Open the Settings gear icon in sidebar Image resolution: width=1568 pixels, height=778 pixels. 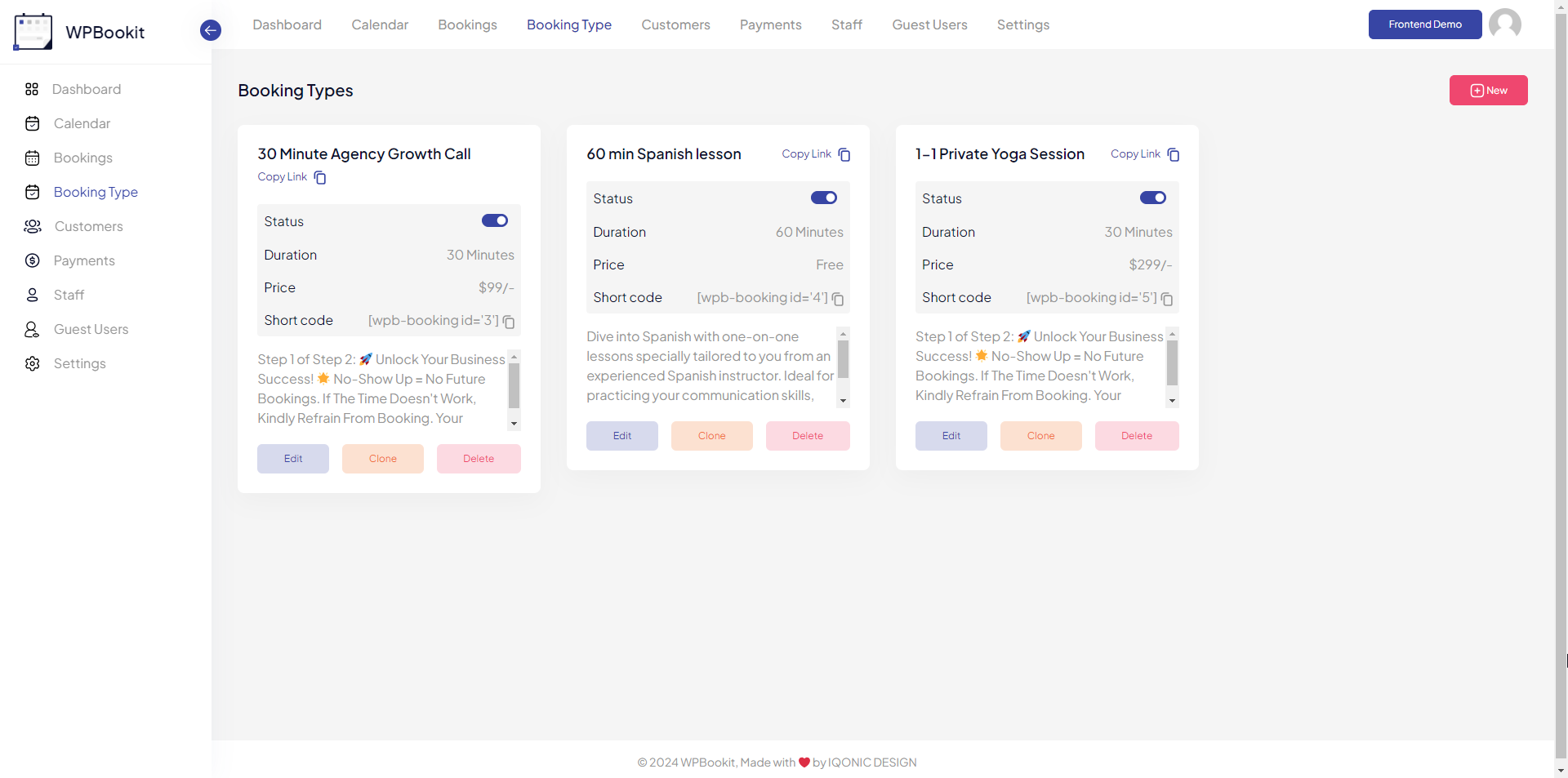[x=32, y=363]
